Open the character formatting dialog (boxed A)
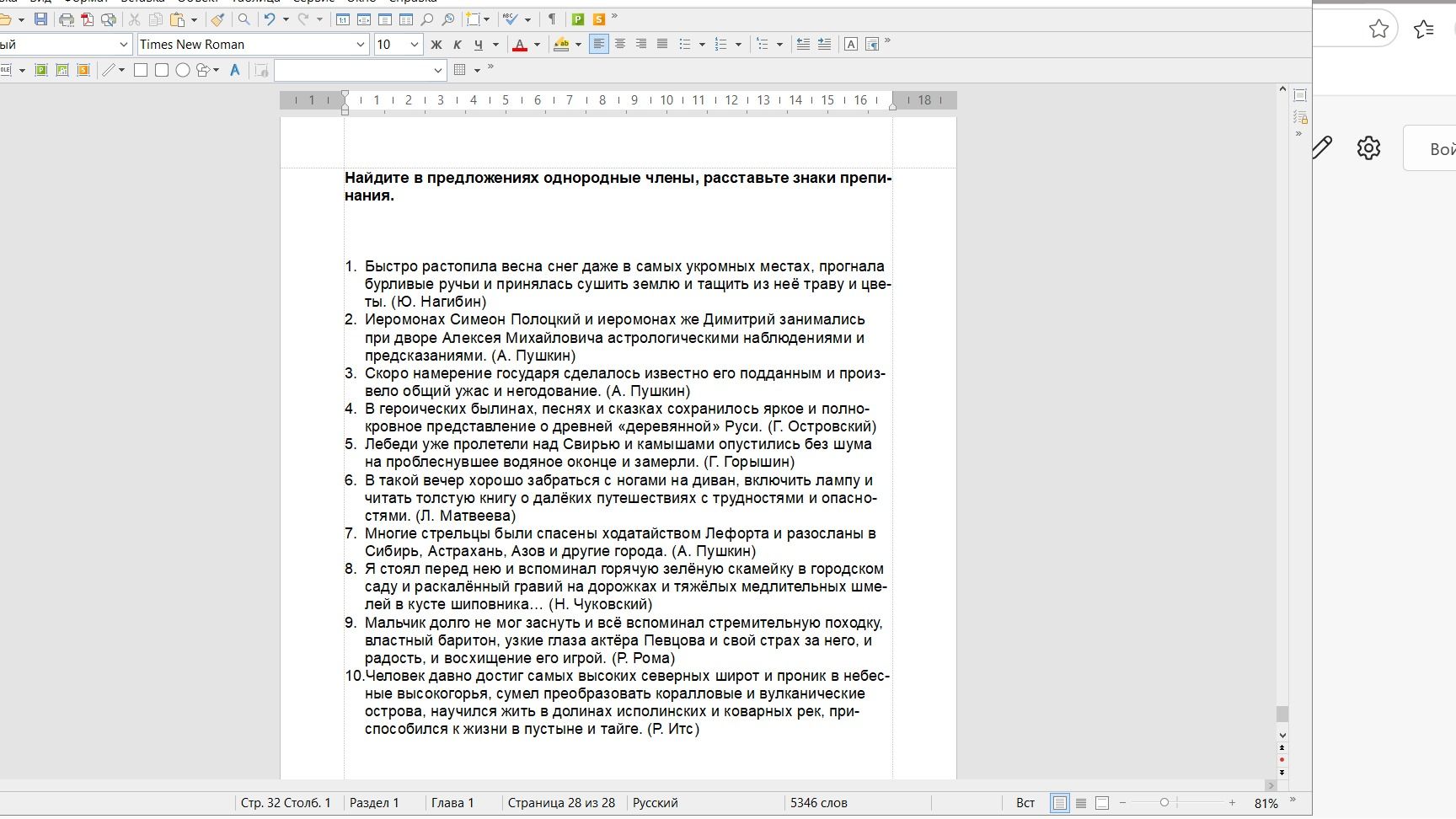The height and width of the screenshot is (819, 1456). tap(851, 45)
